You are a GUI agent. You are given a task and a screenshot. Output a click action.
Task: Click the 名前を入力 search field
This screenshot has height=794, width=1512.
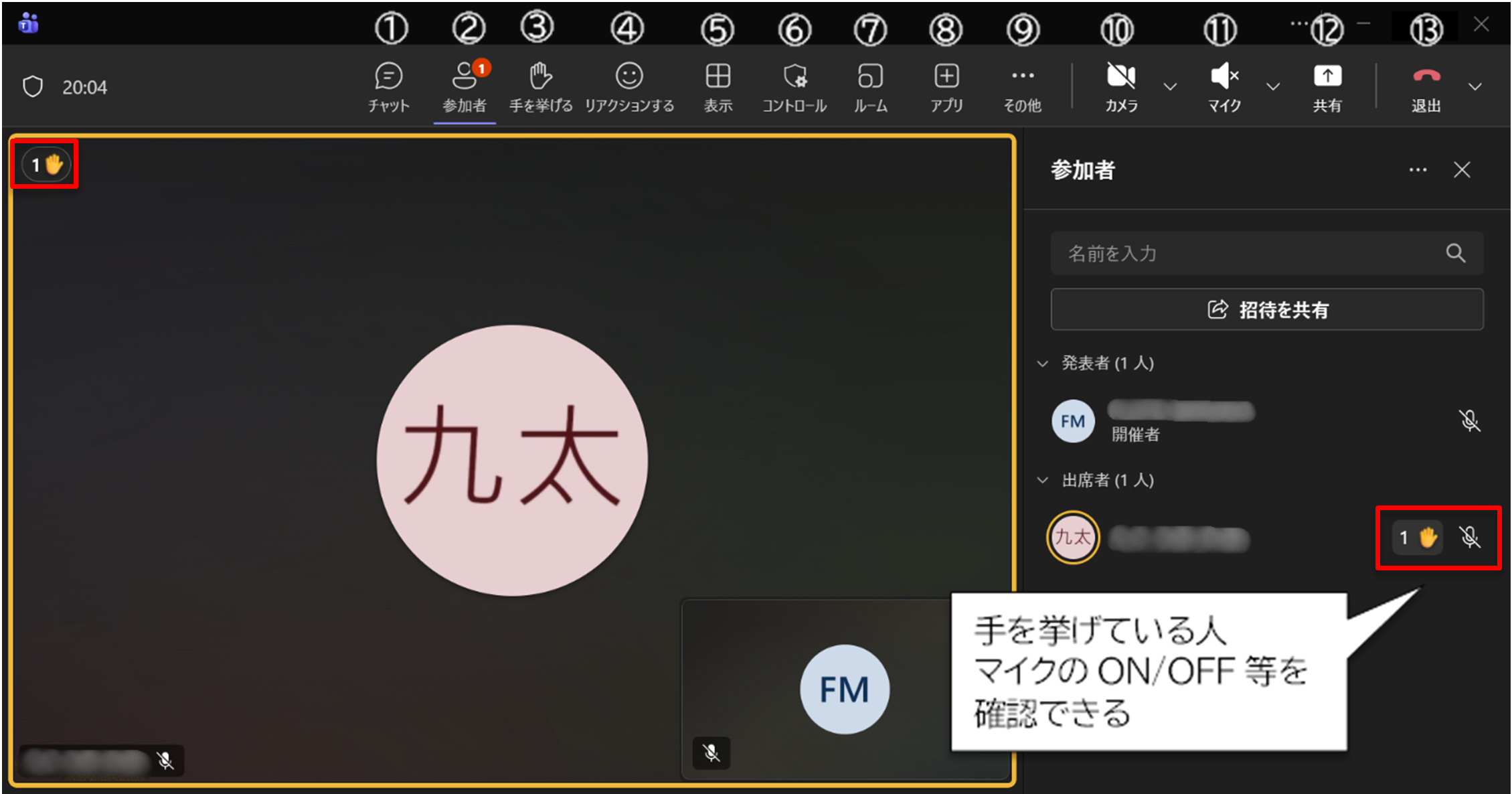click(x=1245, y=253)
